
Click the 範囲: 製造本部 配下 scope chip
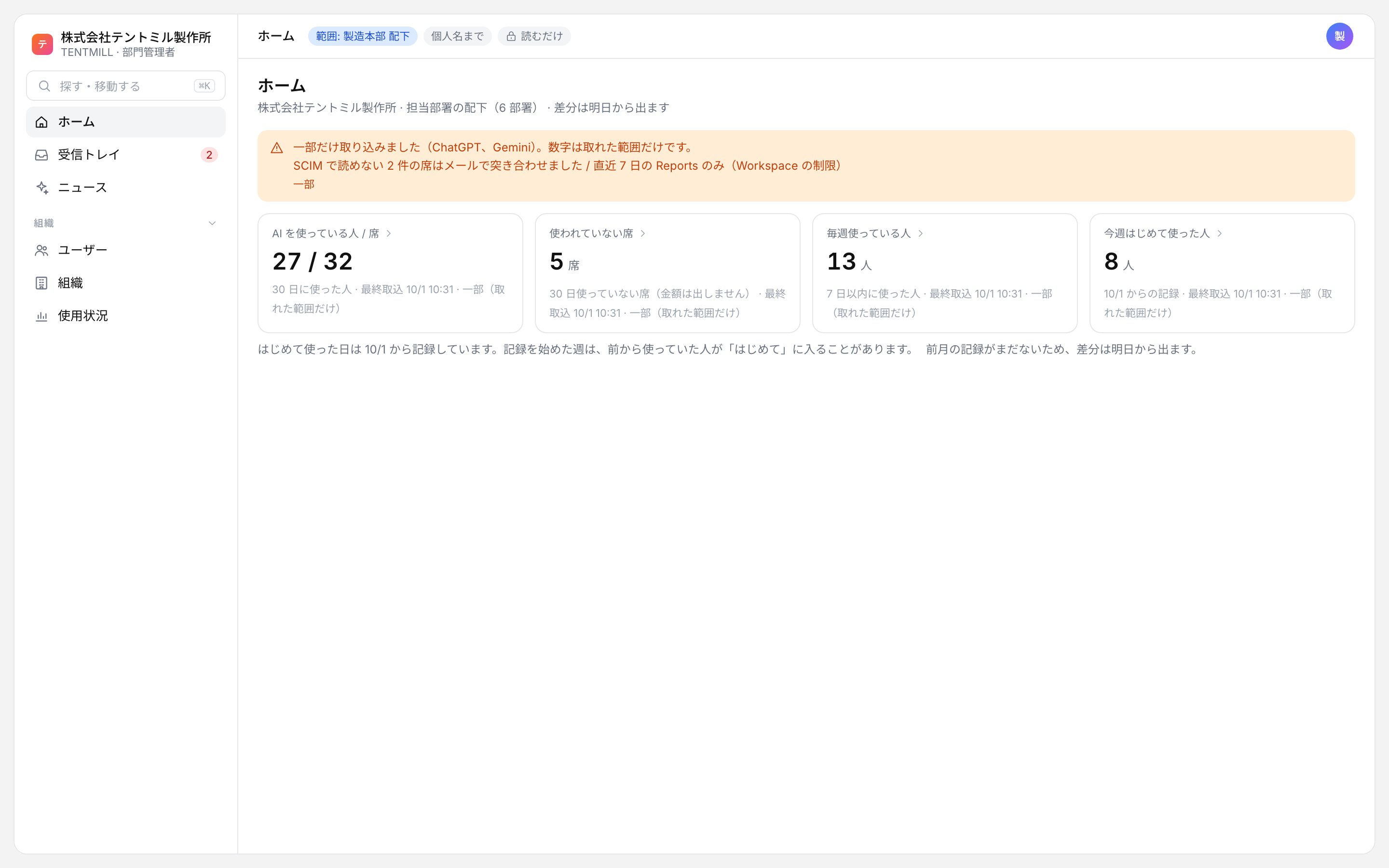click(363, 36)
